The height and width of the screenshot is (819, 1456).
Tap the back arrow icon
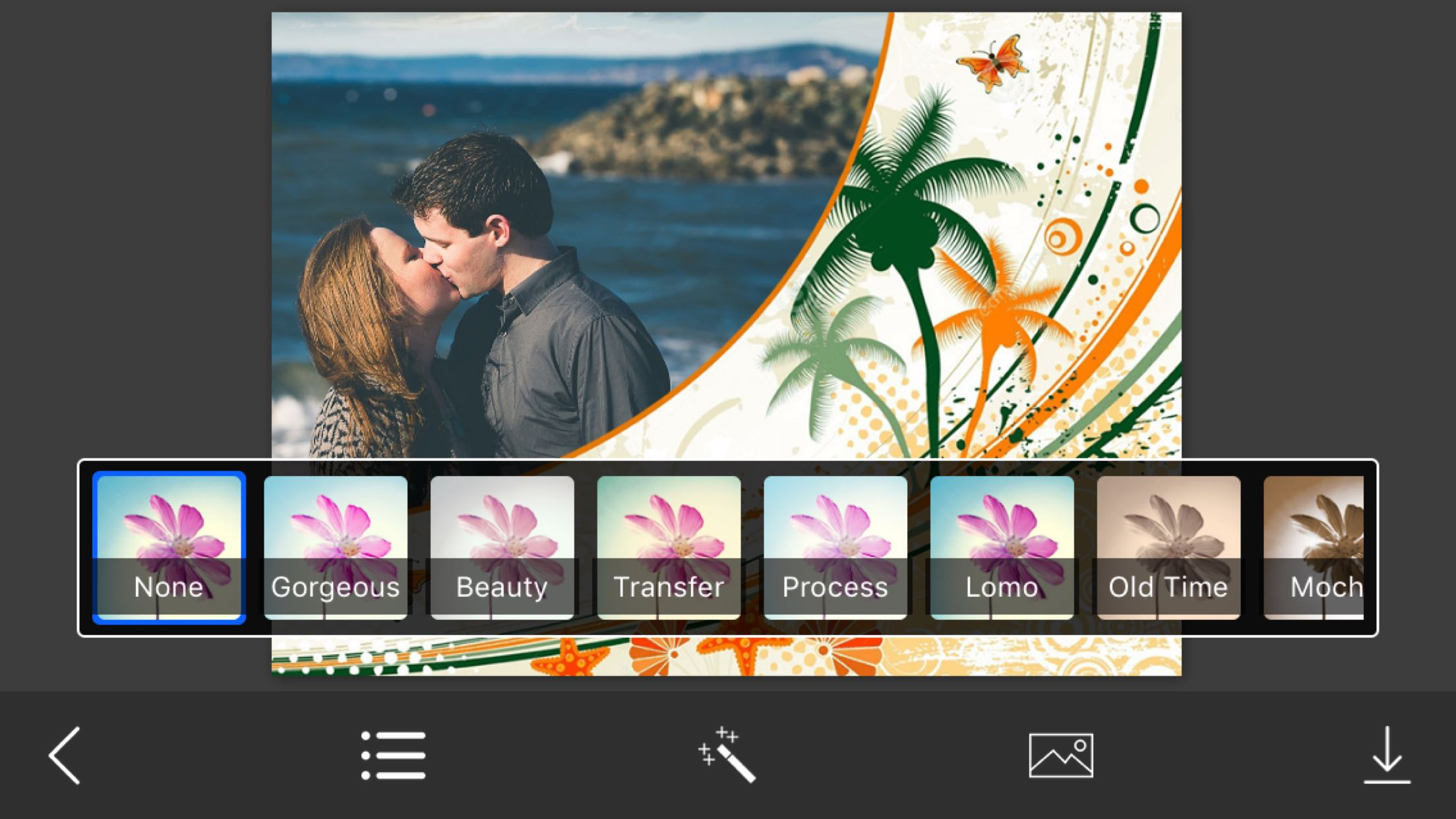65,756
